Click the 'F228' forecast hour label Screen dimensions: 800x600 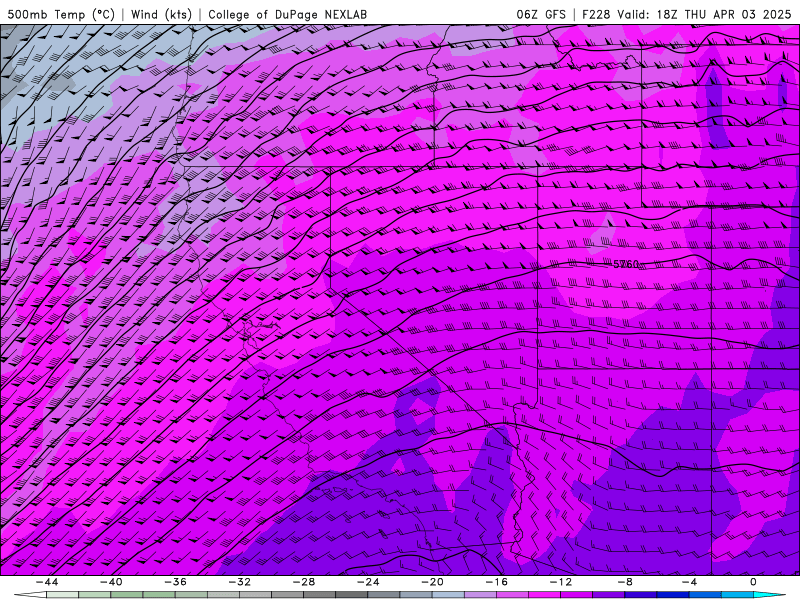tap(596, 14)
